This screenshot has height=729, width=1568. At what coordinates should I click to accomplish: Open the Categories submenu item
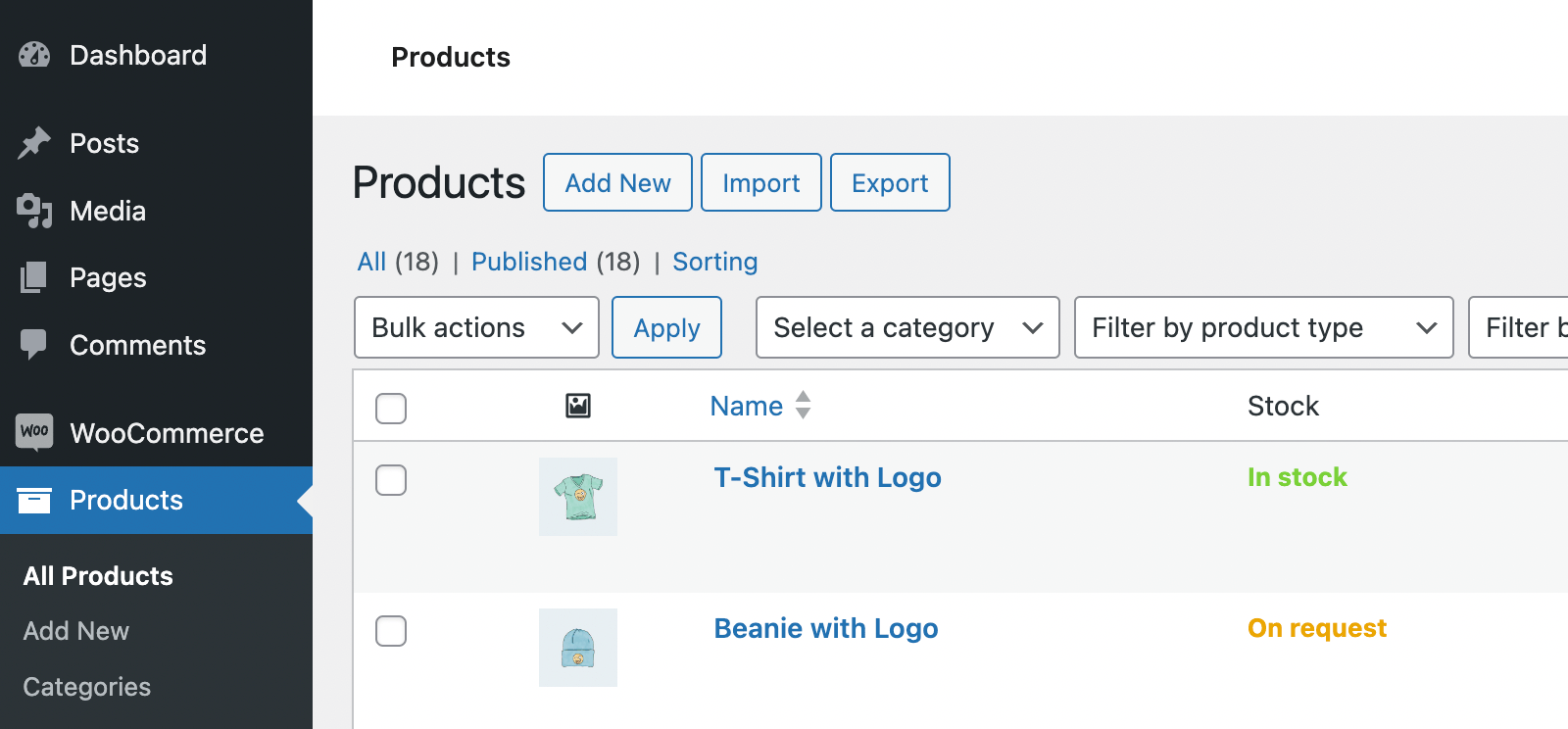pos(87,687)
